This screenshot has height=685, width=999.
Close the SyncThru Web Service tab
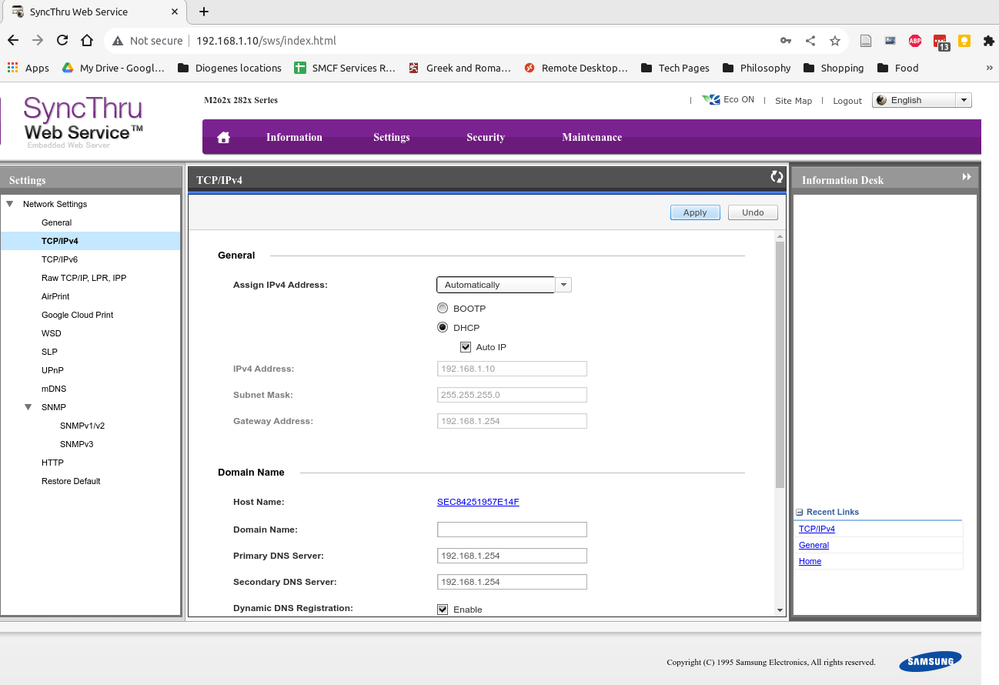click(x=175, y=11)
